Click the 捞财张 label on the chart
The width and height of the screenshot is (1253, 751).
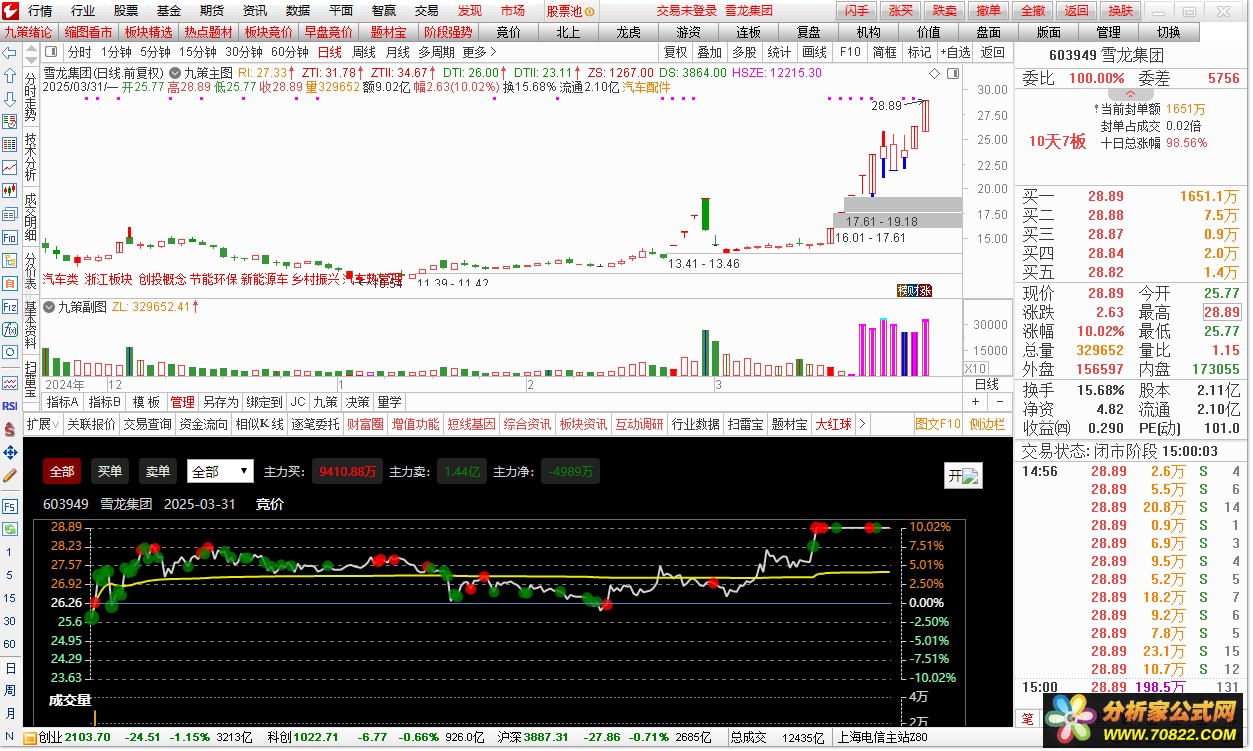pos(914,290)
